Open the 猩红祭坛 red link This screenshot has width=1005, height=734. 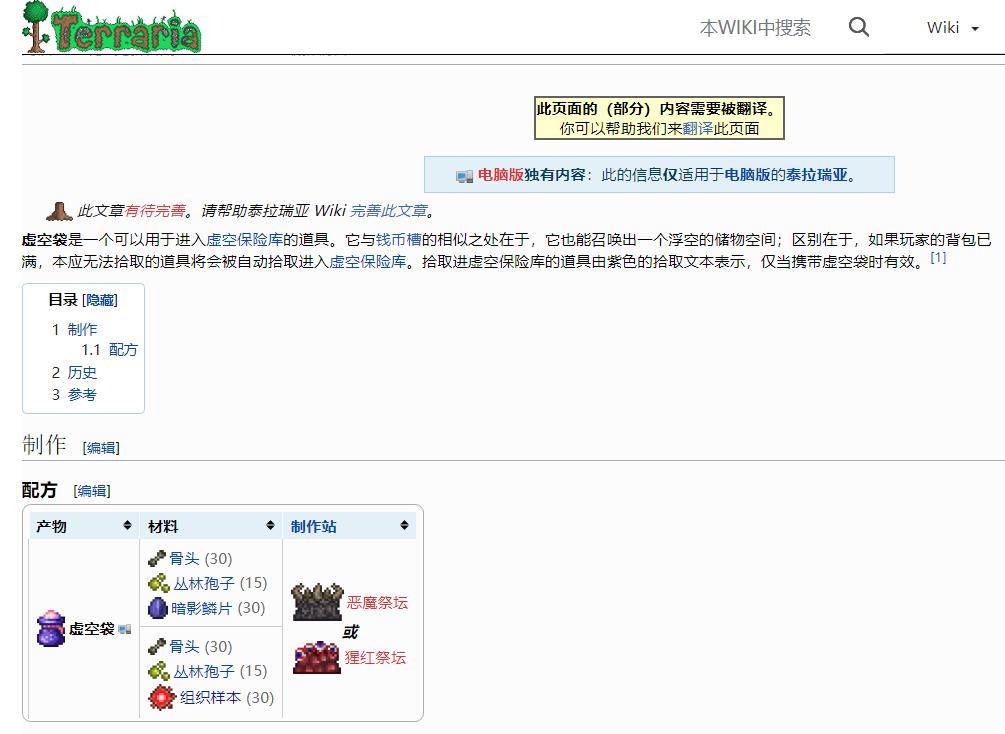pos(375,658)
